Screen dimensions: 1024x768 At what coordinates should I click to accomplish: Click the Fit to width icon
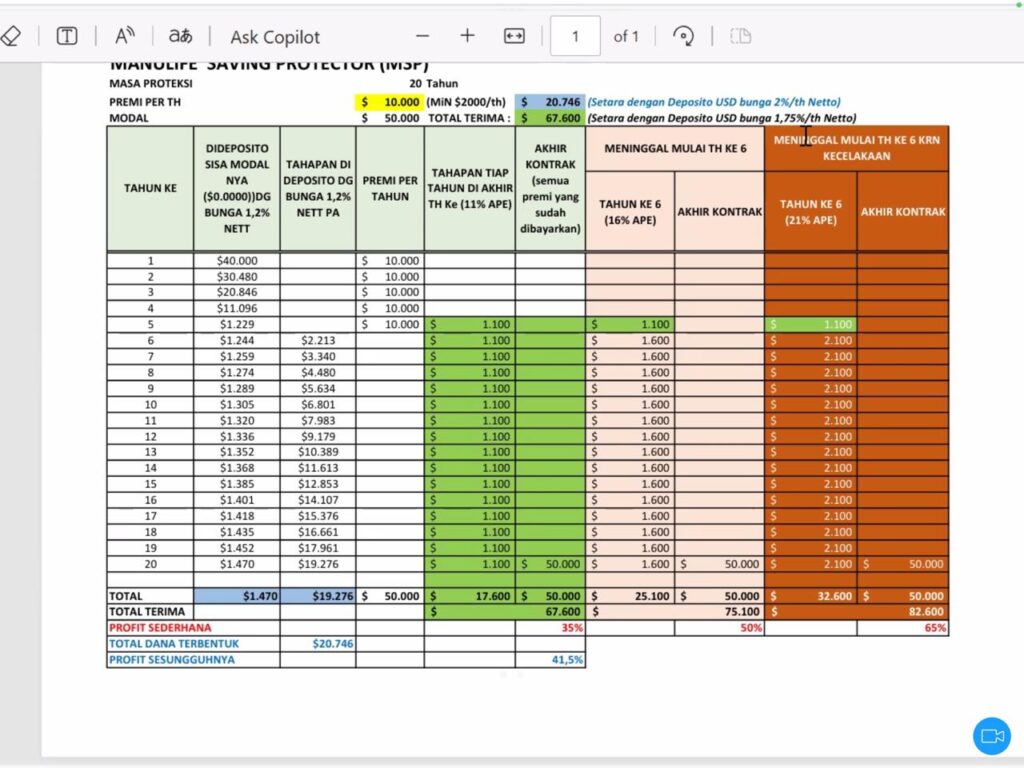pyautogui.click(x=514, y=36)
